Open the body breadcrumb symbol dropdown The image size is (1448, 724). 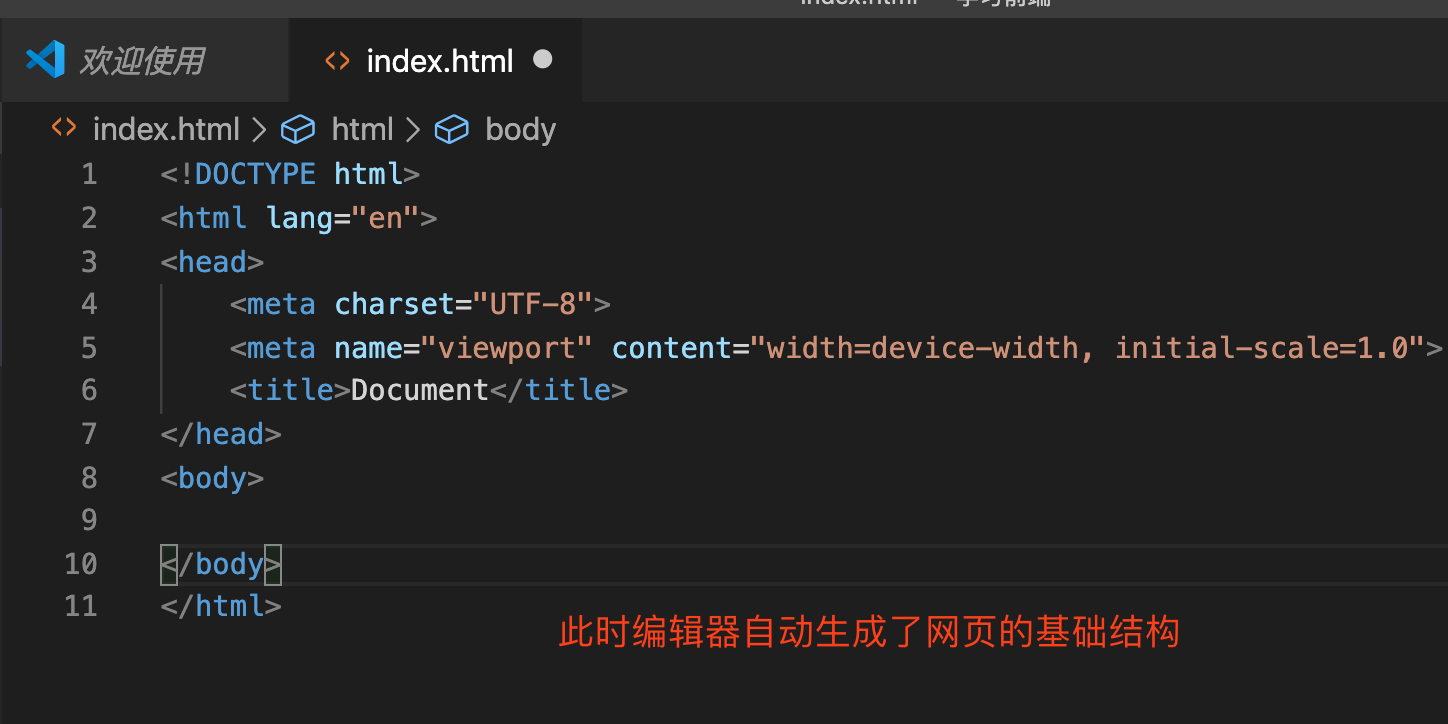(x=520, y=129)
